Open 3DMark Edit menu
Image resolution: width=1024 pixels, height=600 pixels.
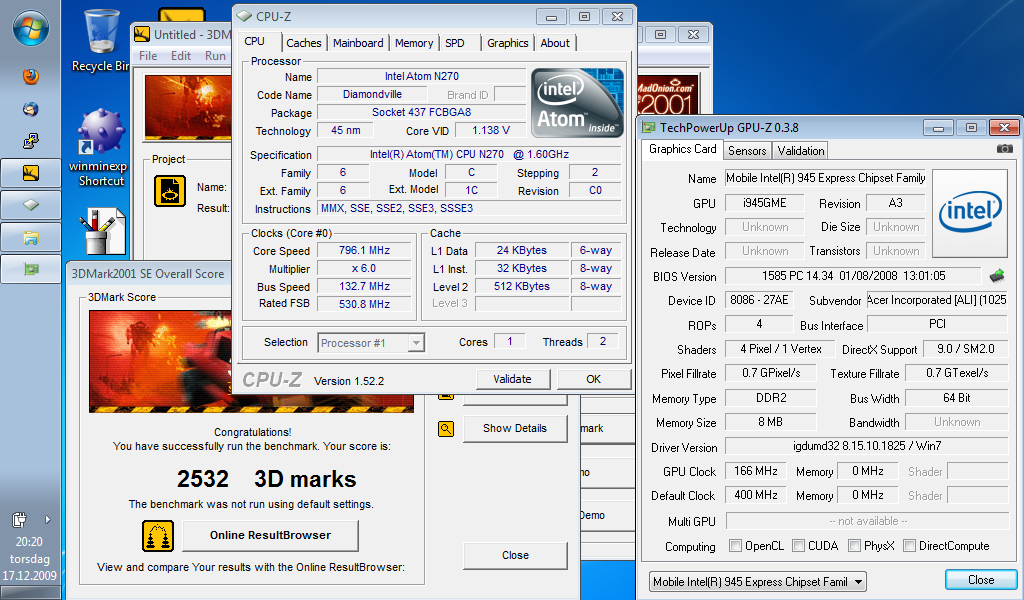pyautogui.click(x=181, y=55)
